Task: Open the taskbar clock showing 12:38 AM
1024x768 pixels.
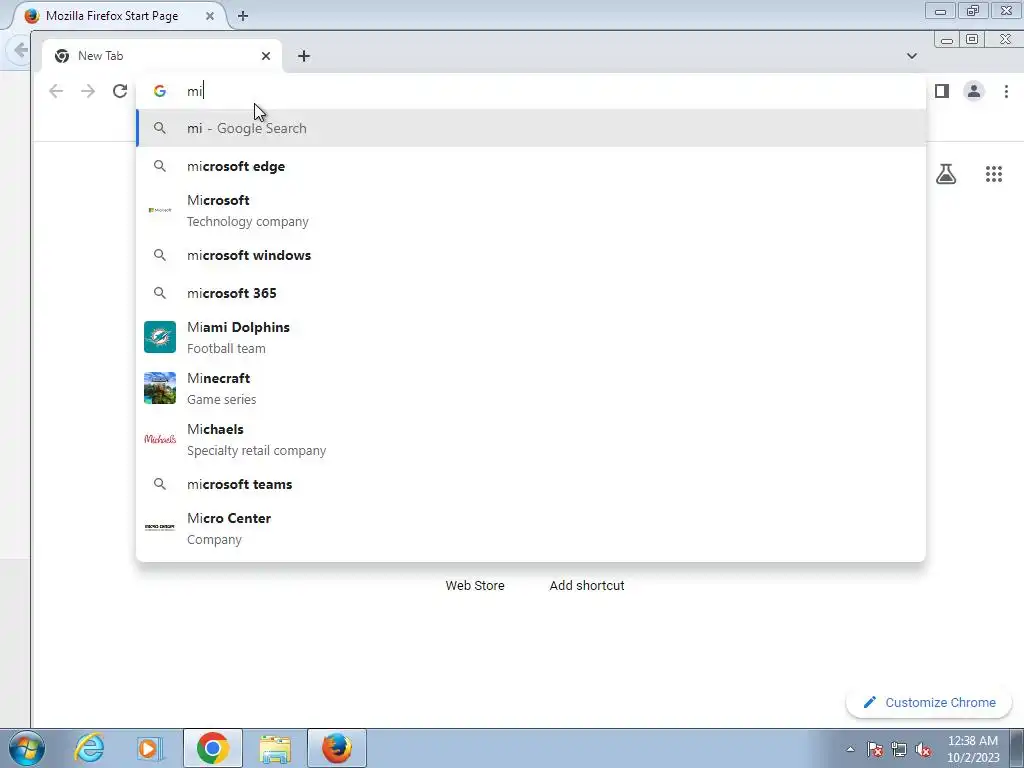Action: [973, 749]
